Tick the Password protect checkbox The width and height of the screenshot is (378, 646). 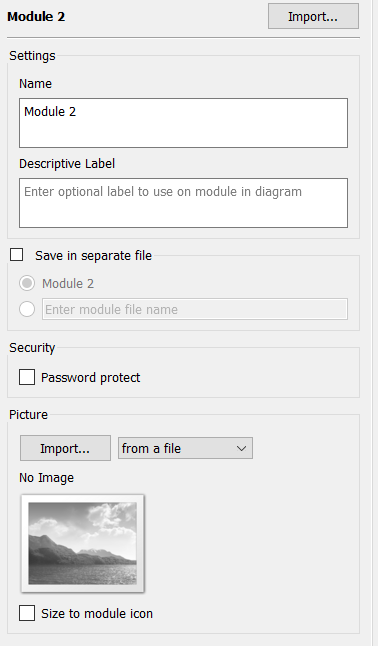click(27, 377)
